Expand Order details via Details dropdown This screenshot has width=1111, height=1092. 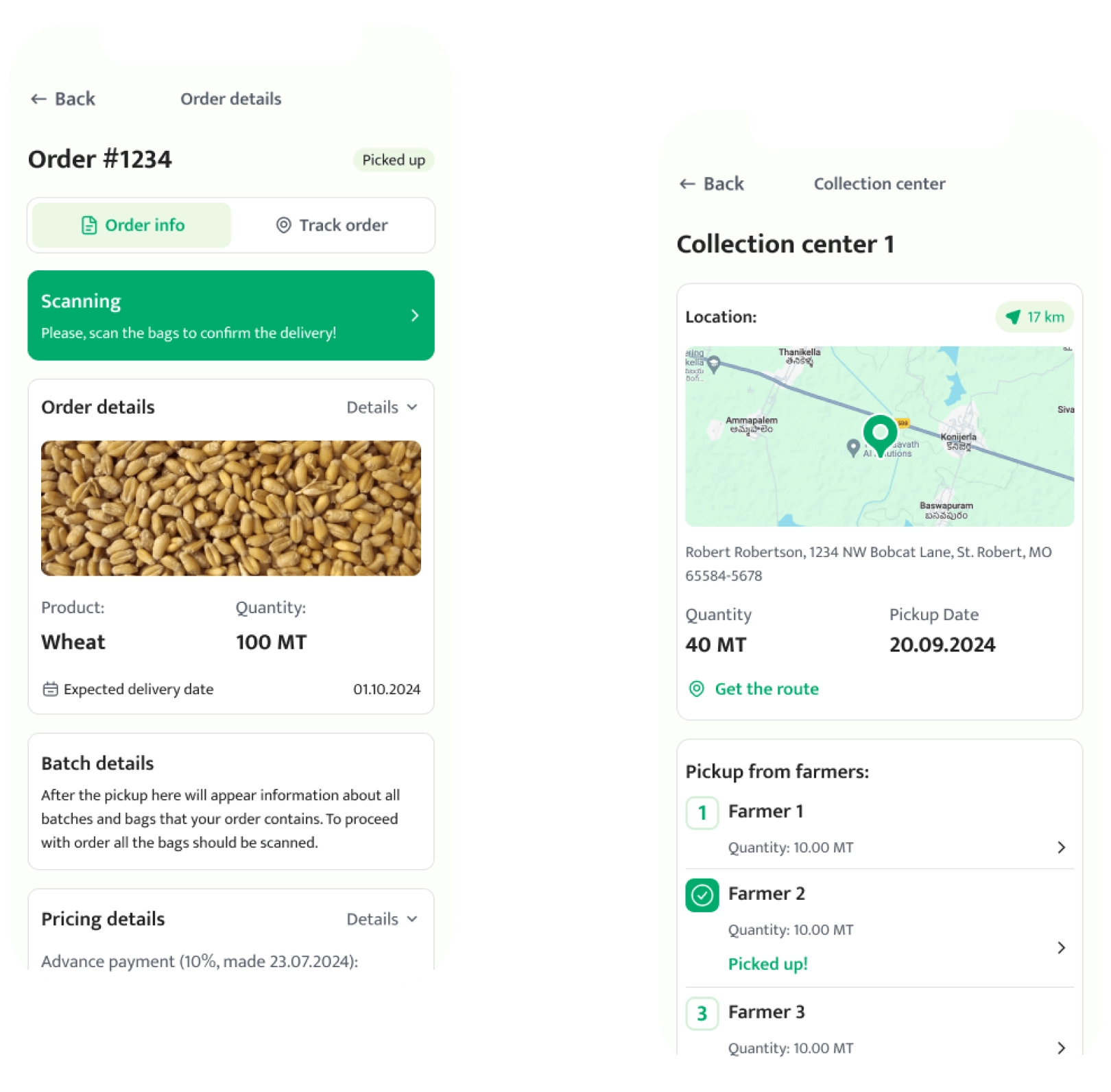[x=382, y=407]
